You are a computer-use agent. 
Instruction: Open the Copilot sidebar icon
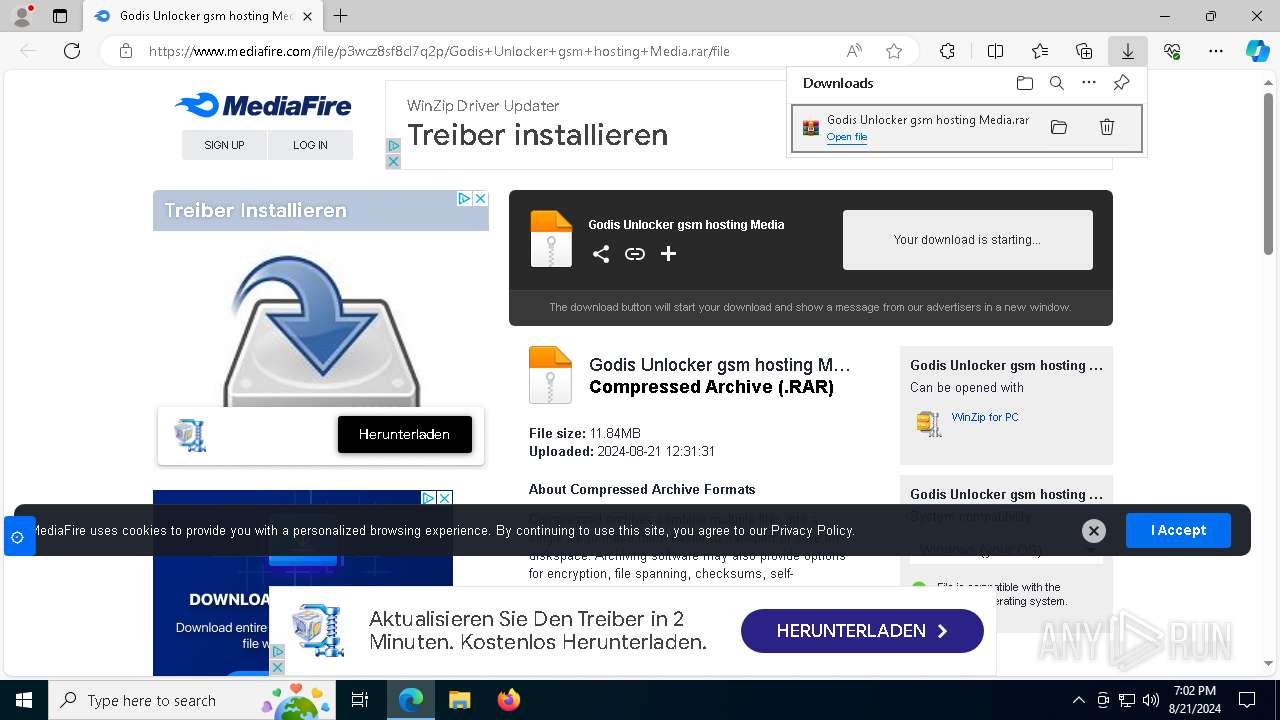pyautogui.click(x=1257, y=51)
